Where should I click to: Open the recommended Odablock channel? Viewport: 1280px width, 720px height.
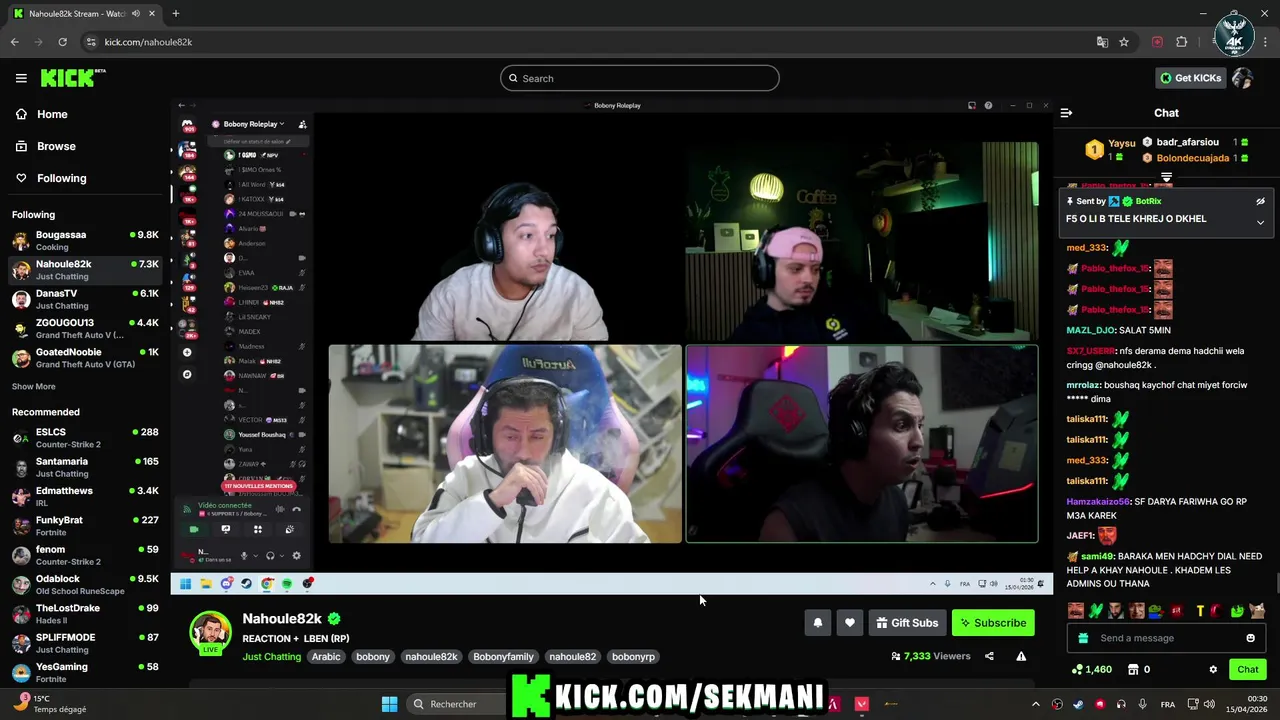click(x=85, y=584)
